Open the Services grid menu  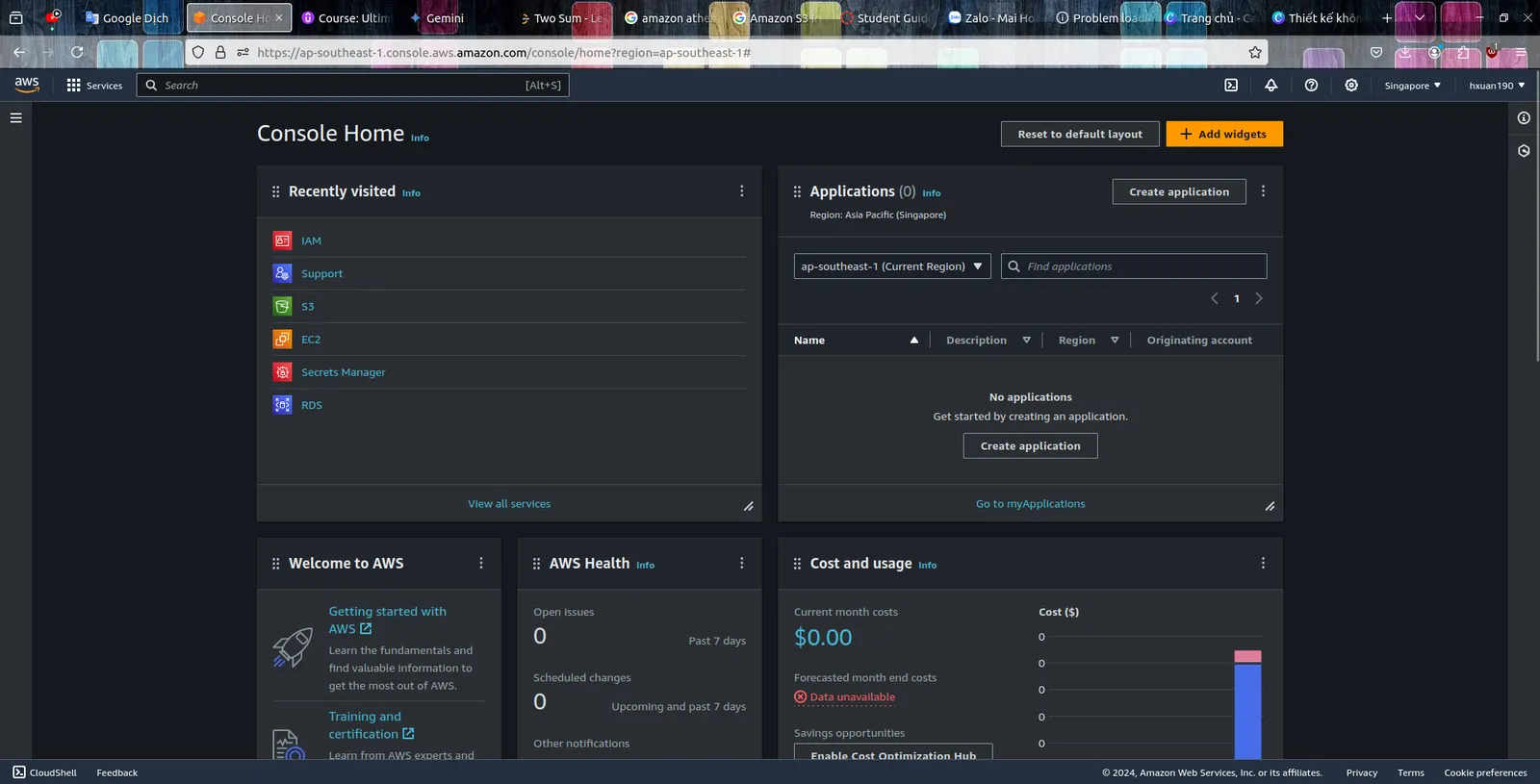pos(94,86)
